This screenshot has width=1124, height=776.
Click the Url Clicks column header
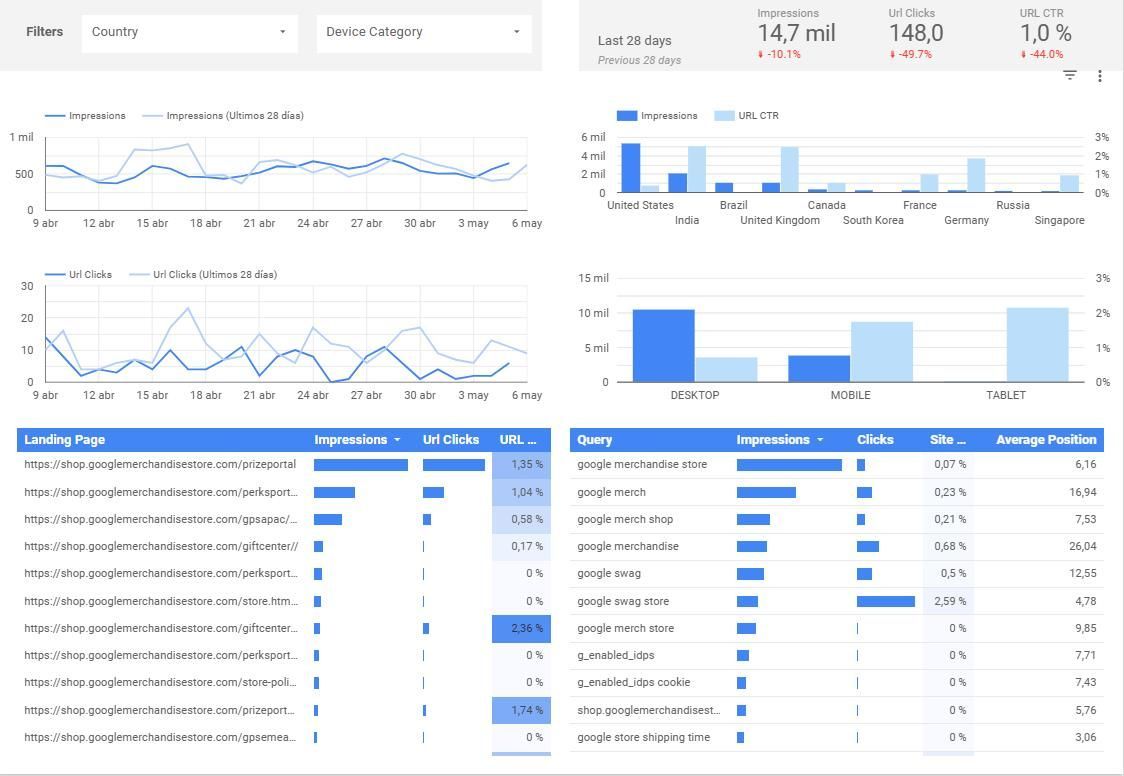(x=451, y=440)
